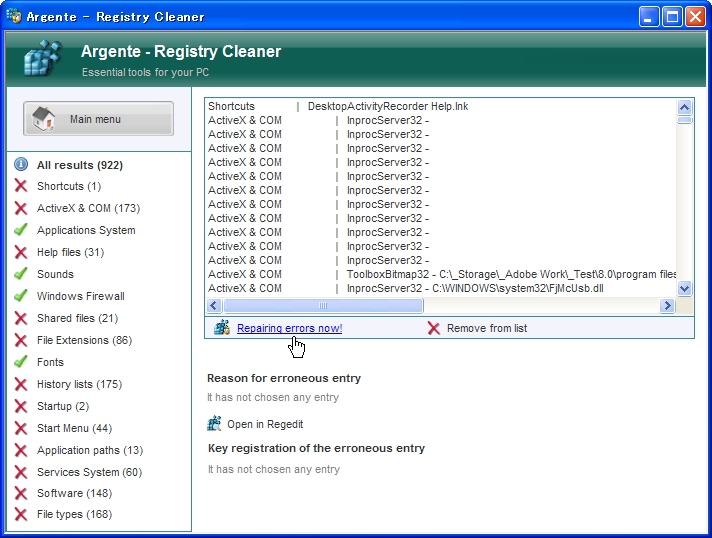Click the red X icon beside Startup (2)
This screenshot has height=538, width=712.
[x=21, y=406]
